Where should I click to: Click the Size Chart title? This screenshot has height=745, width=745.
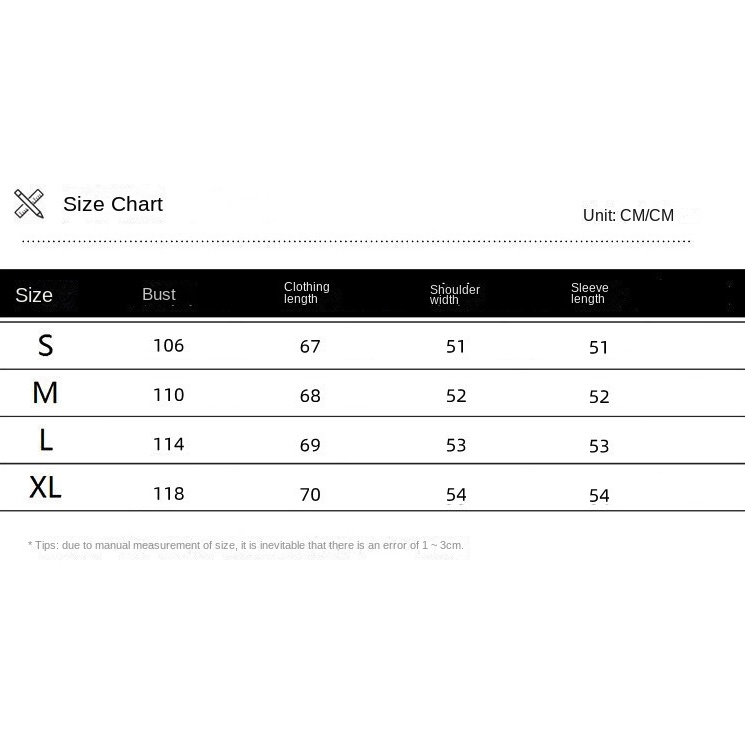coord(113,204)
